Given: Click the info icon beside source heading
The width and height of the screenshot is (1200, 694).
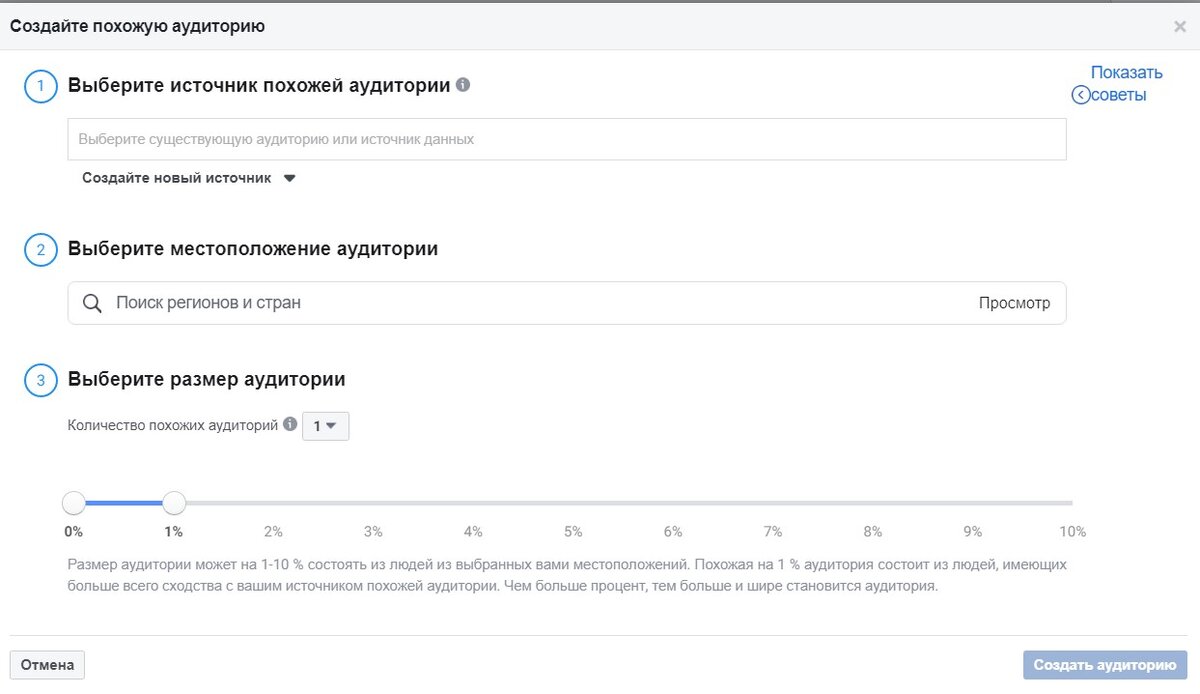Looking at the screenshot, I should coord(463,85).
